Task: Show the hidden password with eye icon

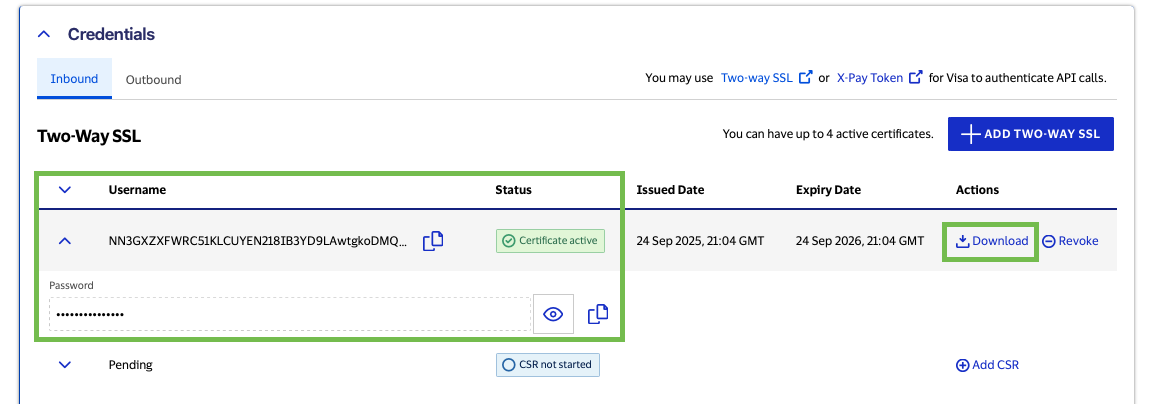Action: [x=553, y=314]
